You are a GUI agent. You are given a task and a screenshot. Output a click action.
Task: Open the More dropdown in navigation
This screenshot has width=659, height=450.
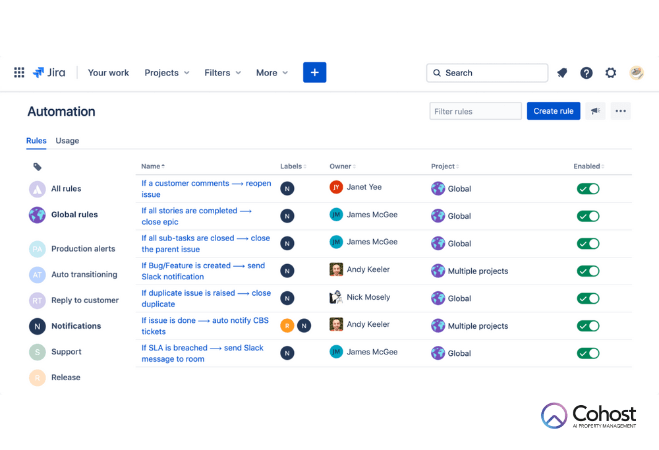272,73
